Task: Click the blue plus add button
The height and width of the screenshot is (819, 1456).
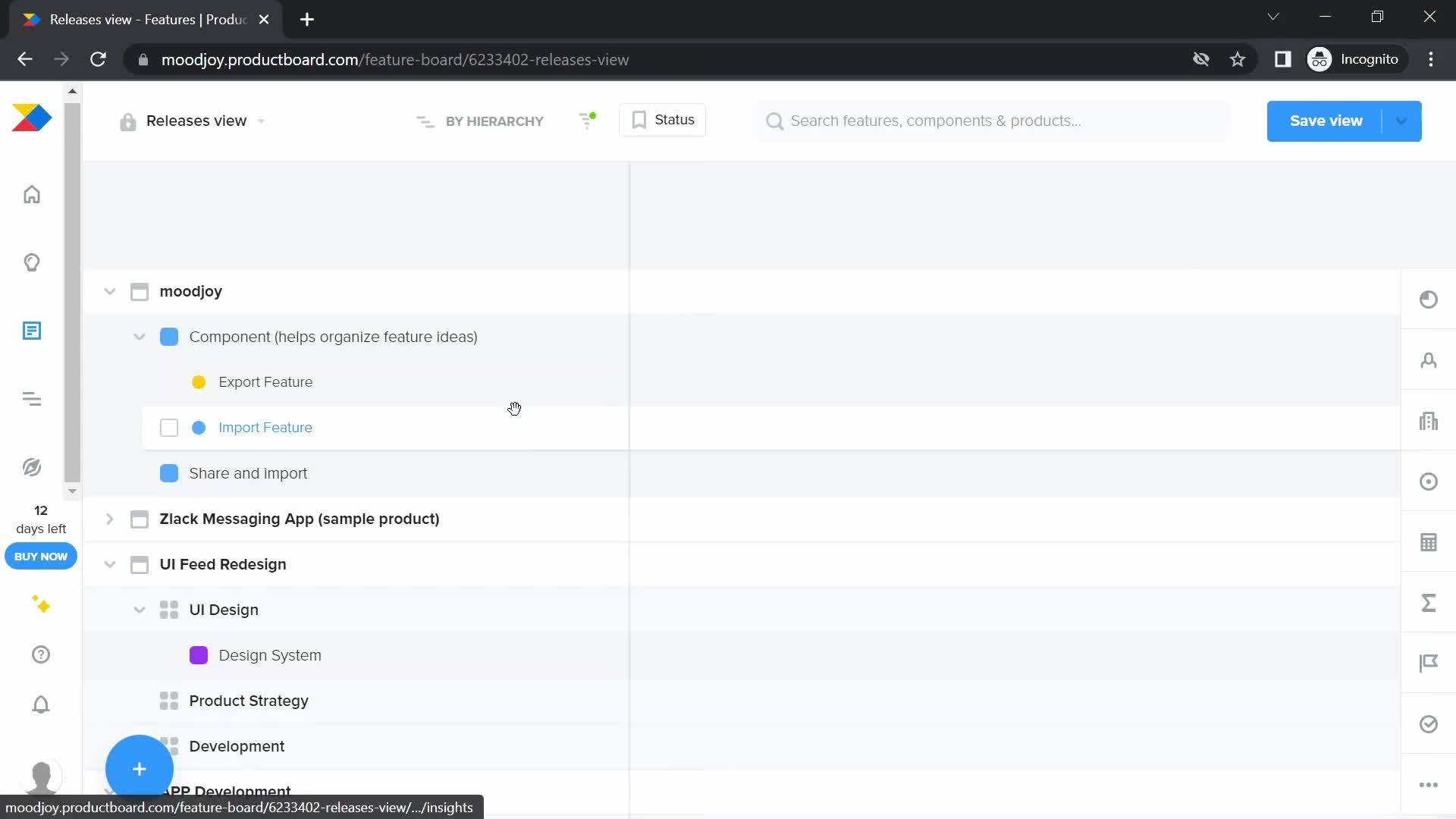Action: [140, 769]
